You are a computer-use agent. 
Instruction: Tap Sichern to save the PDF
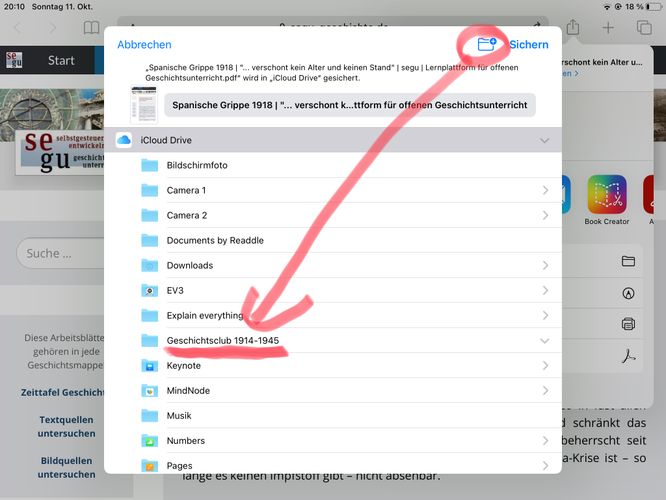[529, 45]
